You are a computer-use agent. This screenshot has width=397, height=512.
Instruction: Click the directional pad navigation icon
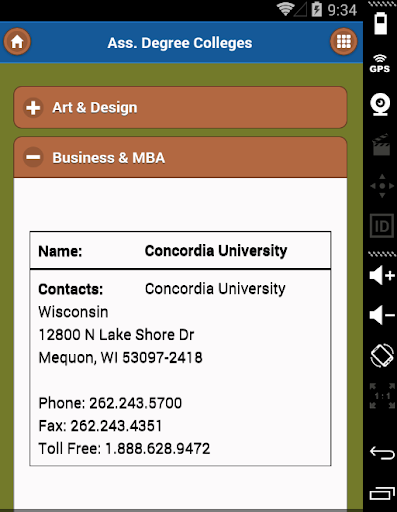click(382, 186)
